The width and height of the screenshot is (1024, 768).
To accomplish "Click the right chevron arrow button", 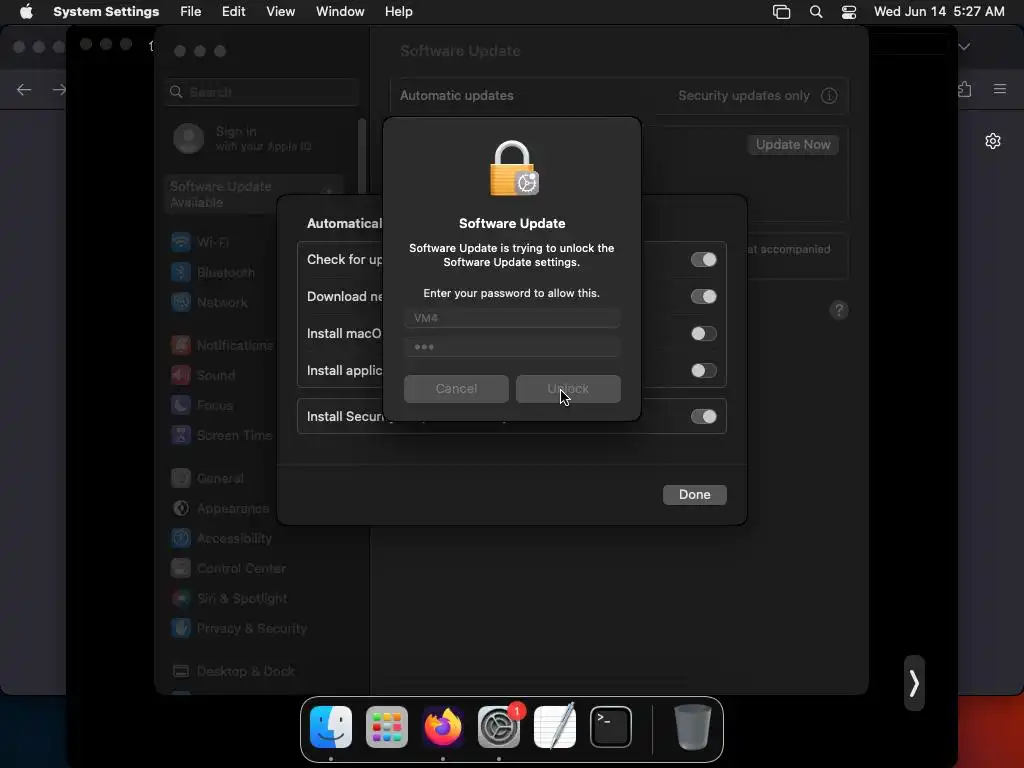I will click(x=914, y=683).
